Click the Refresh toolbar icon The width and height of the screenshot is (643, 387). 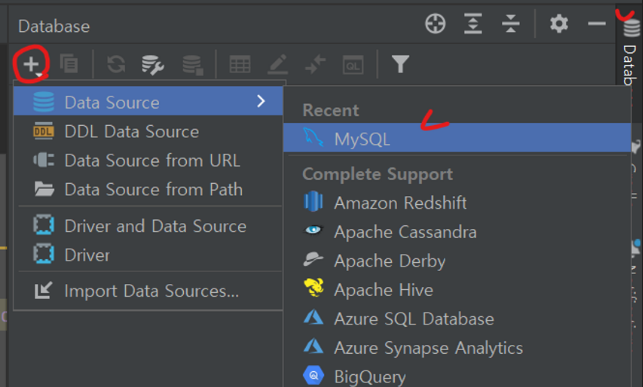click(x=116, y=64)
